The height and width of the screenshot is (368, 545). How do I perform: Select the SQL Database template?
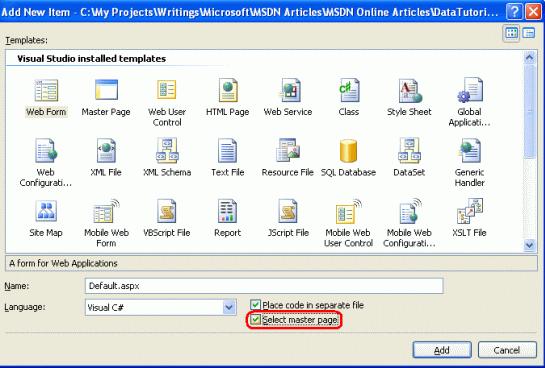[x=348, y=158]
